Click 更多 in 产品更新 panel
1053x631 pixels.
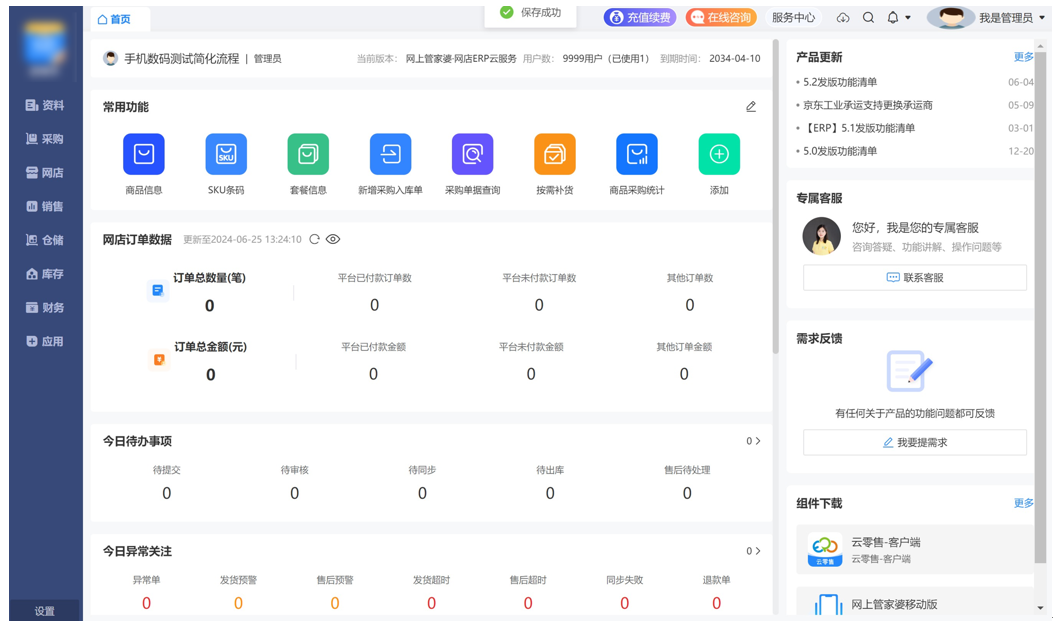1023,57
